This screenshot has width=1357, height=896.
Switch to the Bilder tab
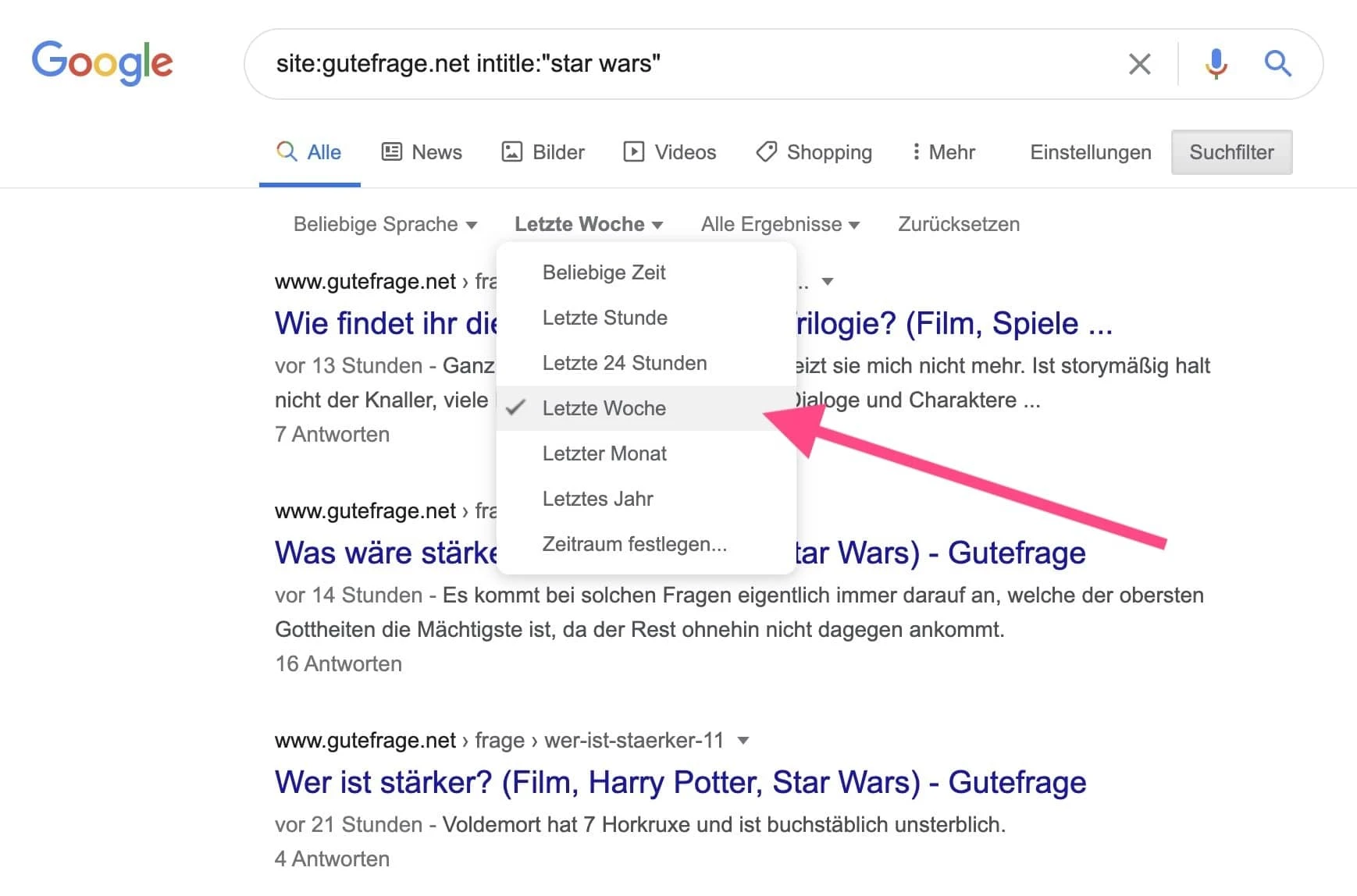tap(543, 151)
